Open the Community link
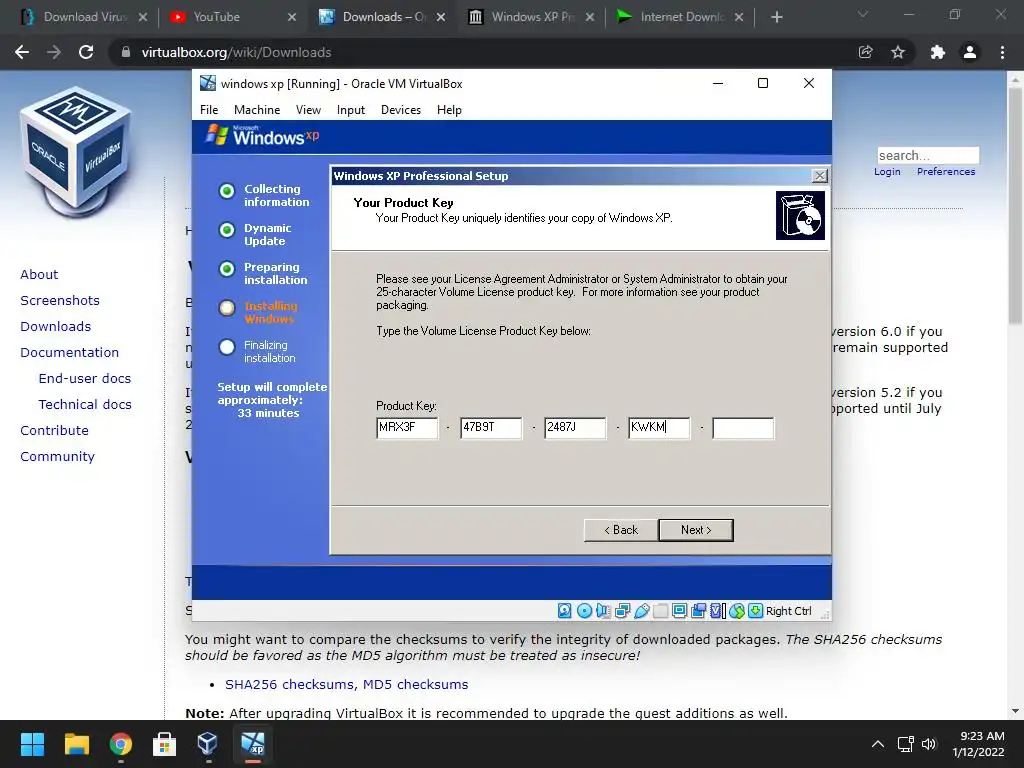 (57, 456)
